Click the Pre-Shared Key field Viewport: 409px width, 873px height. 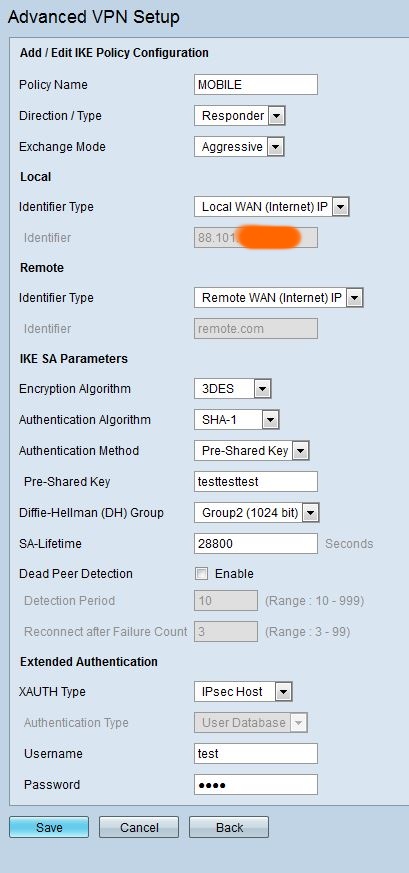[256, 482]
